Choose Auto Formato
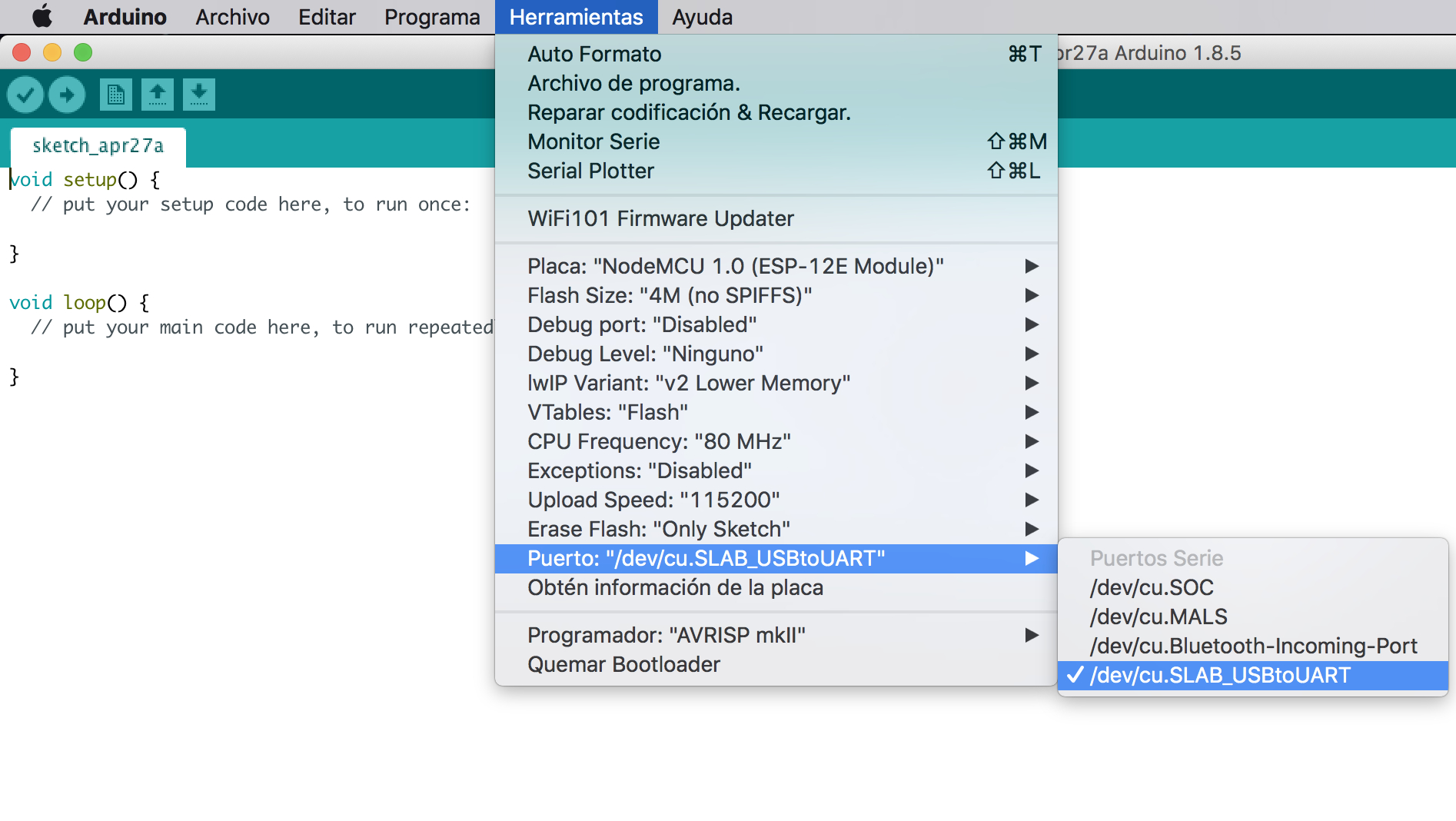 click(776, 54)
